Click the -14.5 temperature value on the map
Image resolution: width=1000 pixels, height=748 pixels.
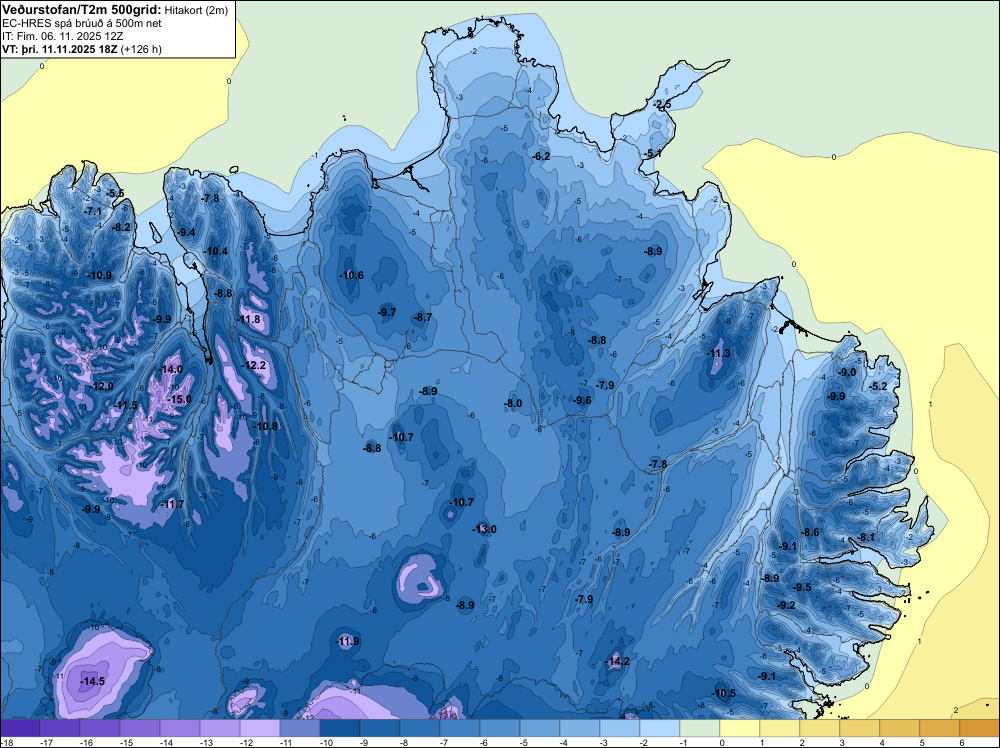pyautogui.click(x=92, y=682)
